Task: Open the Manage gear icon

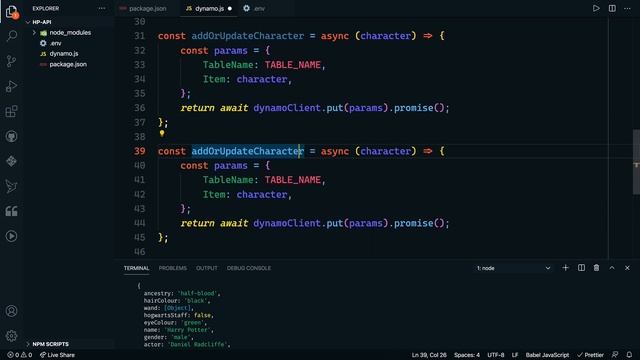Action: (11, 336)
